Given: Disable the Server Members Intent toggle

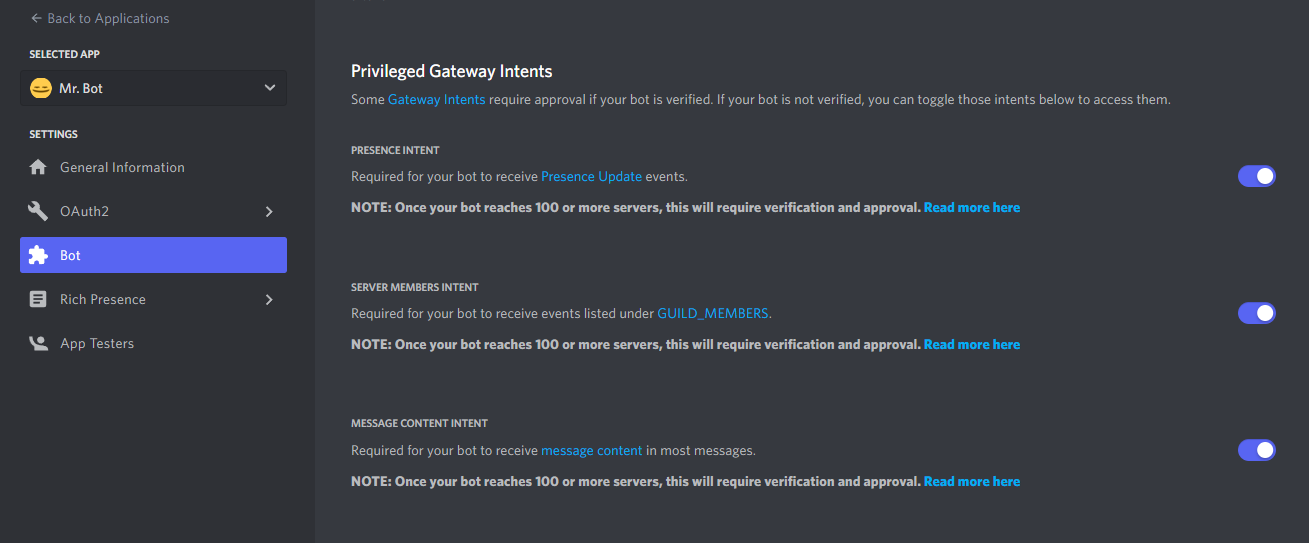Looking at the screenshot, I should coord(1257,313).
